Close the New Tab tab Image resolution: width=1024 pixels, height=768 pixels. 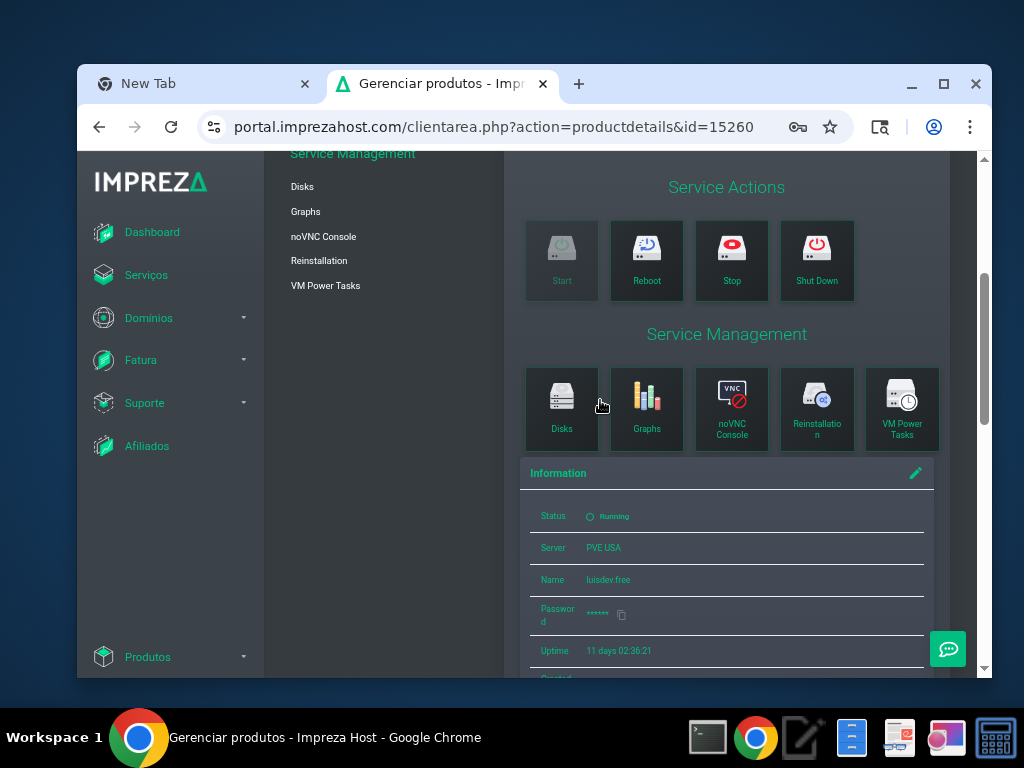[x=305, y=84]
